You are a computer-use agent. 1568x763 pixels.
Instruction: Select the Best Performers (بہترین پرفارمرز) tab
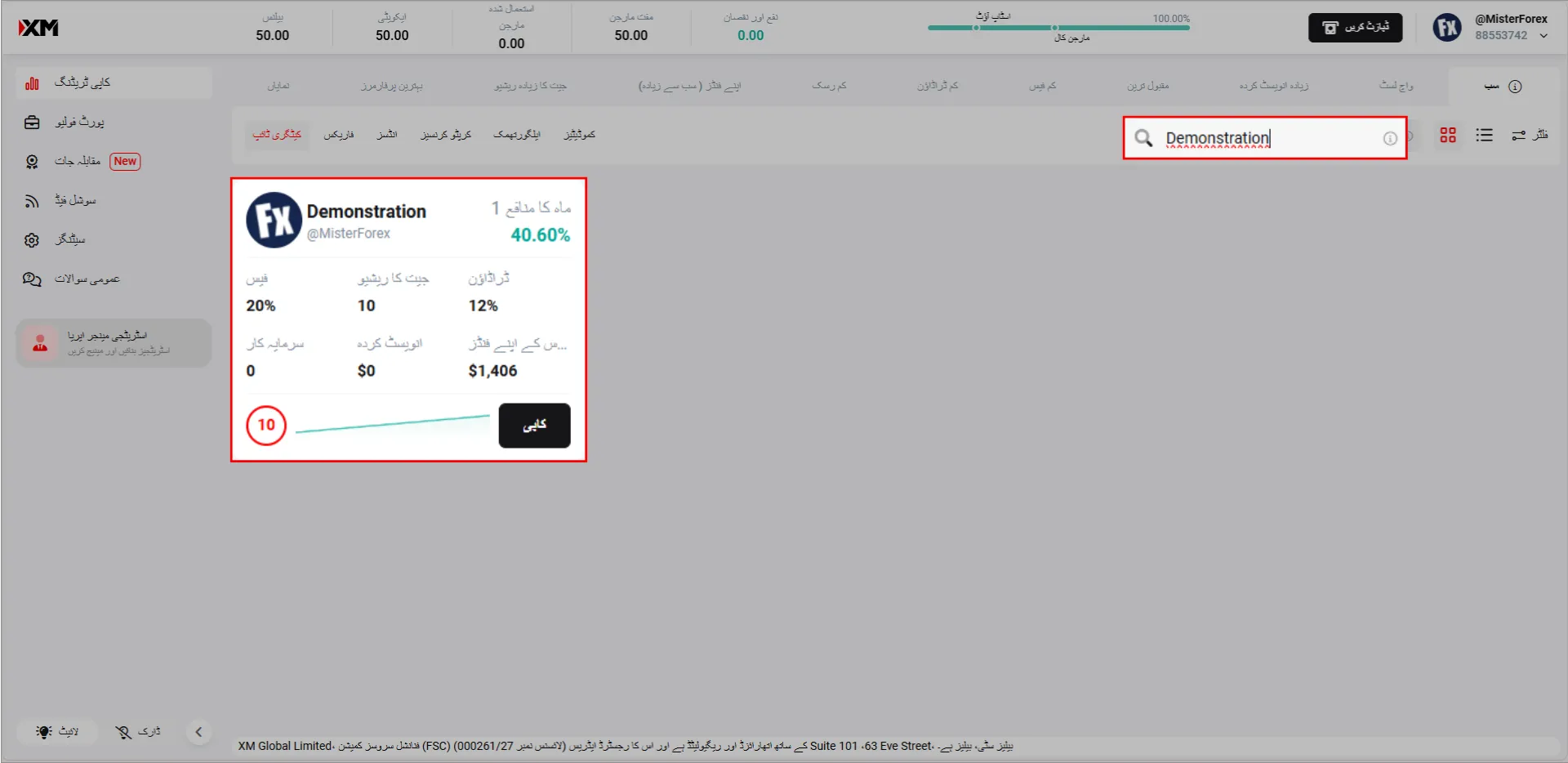[392, 86]
